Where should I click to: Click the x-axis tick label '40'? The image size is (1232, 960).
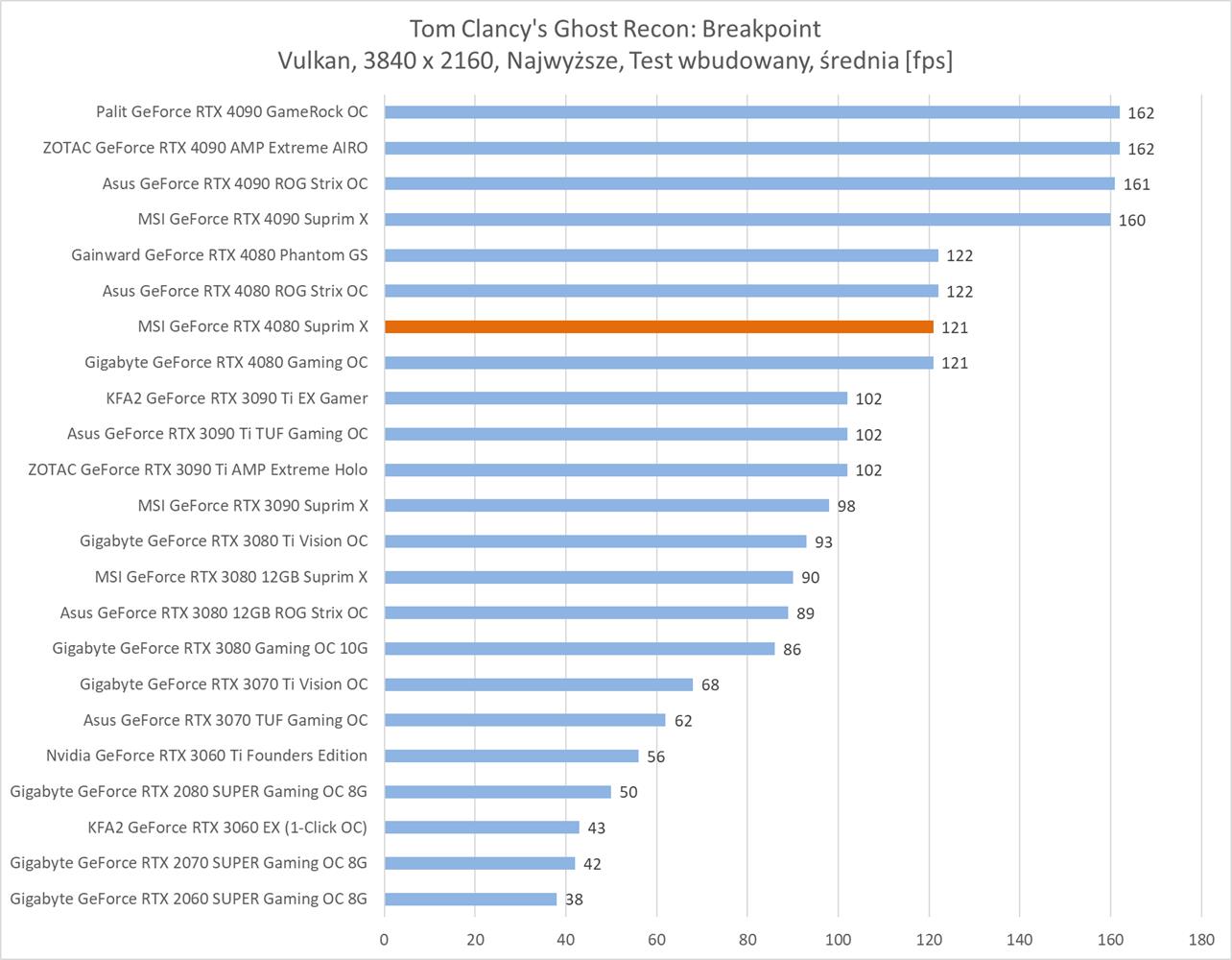pyautogui.click(x=566, y=940)
